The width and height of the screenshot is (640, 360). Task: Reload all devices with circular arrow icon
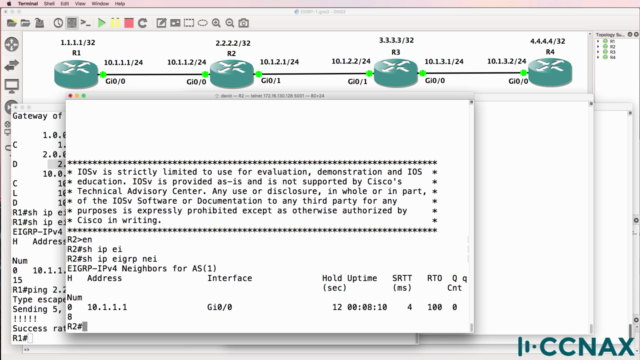[142, 23]
